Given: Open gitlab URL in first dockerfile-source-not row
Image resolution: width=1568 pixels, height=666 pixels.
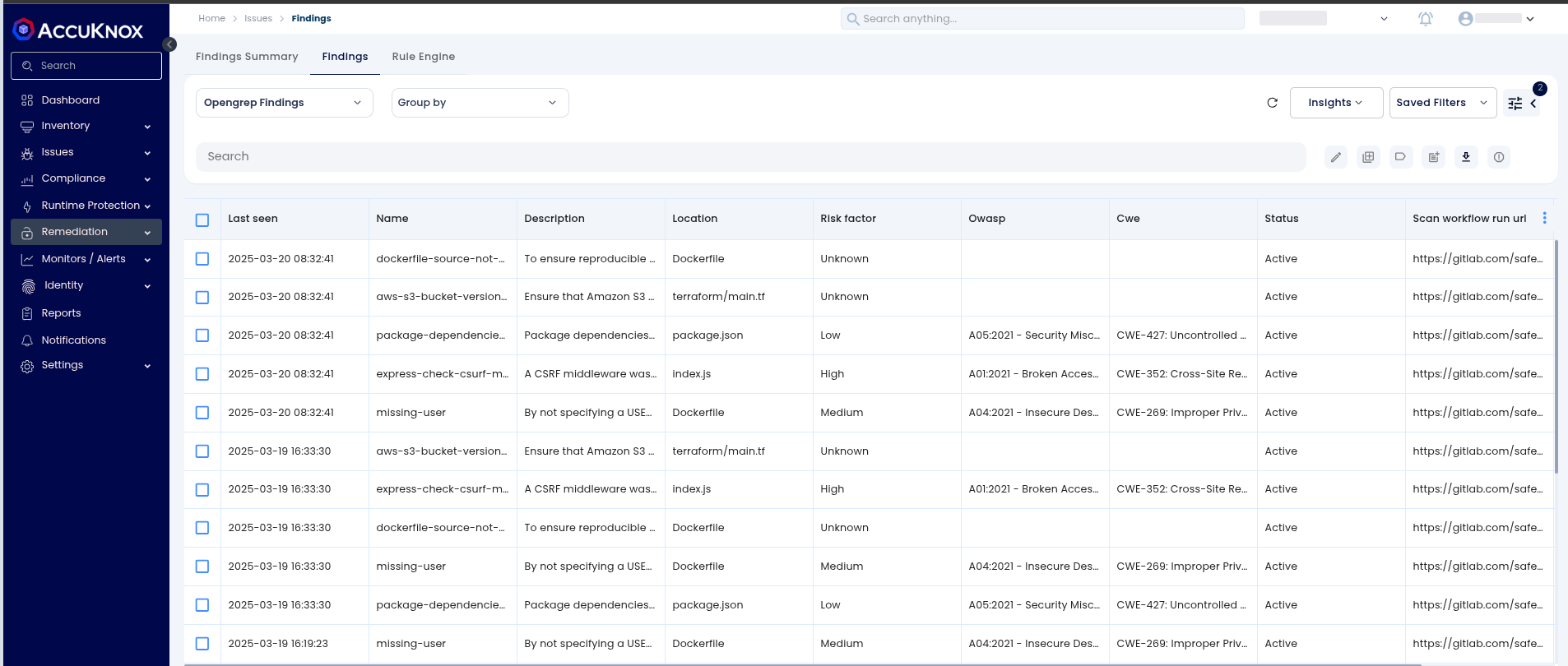Looking at the screenshot, I should click(1478, 259).
